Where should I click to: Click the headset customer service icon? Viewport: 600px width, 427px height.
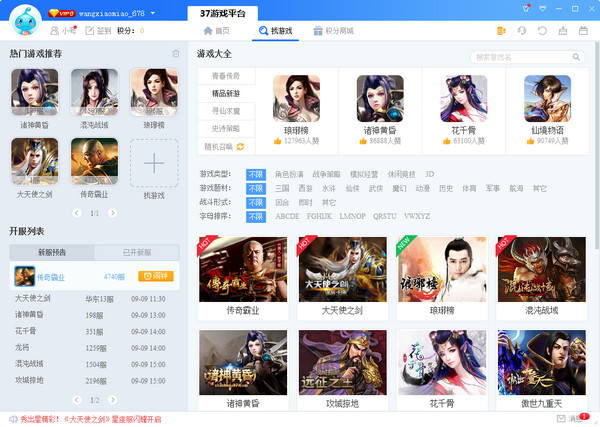[x=521, y=31]
